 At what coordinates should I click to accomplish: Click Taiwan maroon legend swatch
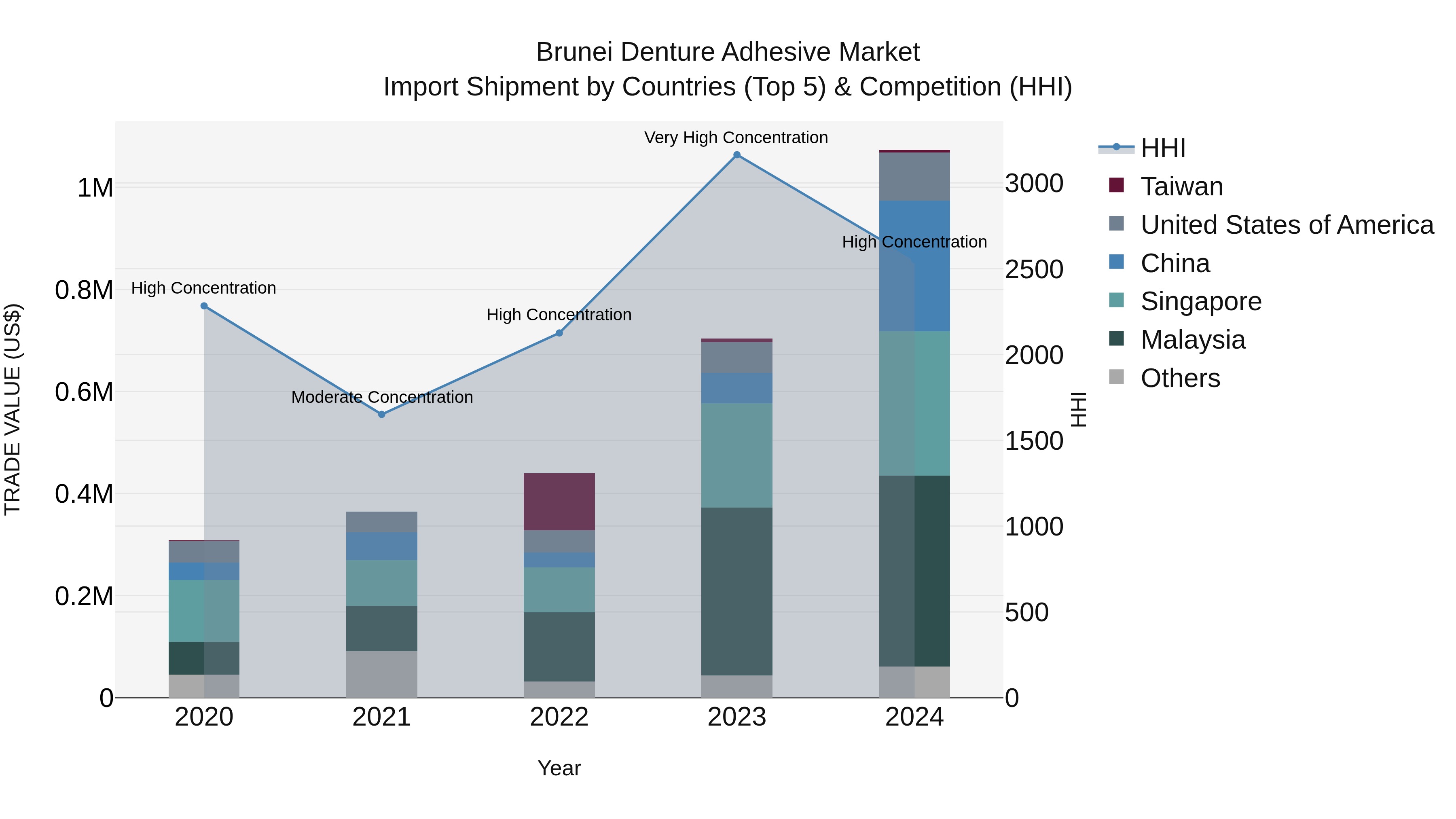pos(1116,185)
